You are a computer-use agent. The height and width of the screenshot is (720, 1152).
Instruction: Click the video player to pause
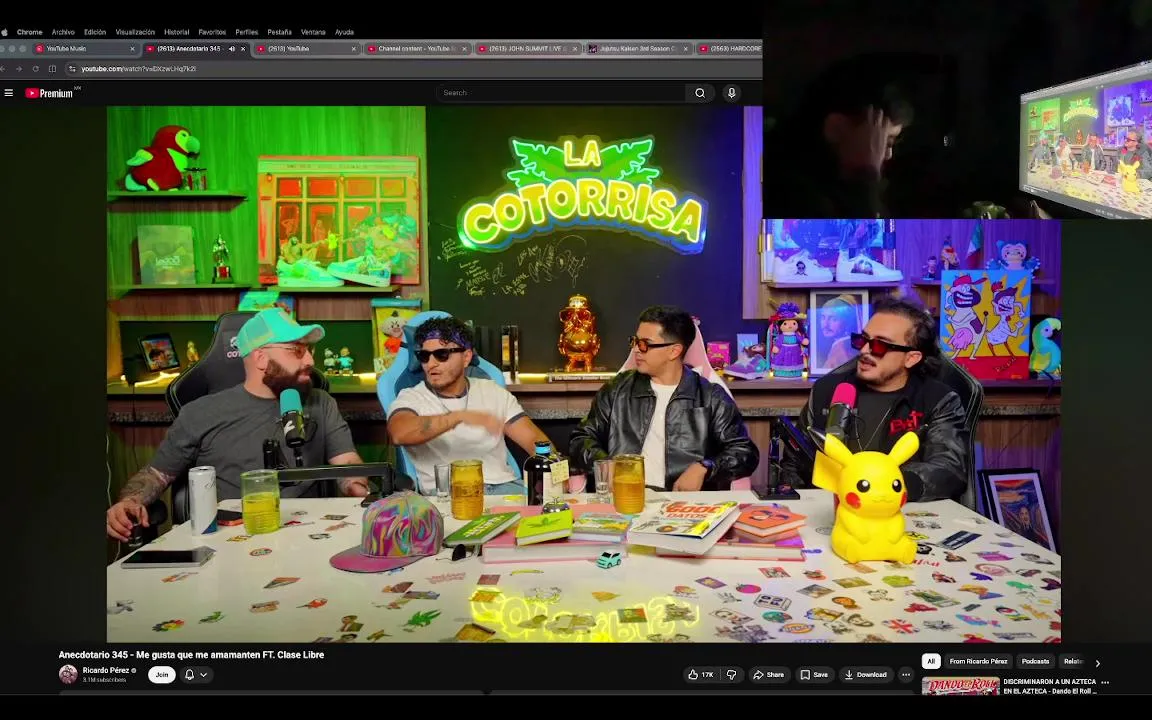583,374
